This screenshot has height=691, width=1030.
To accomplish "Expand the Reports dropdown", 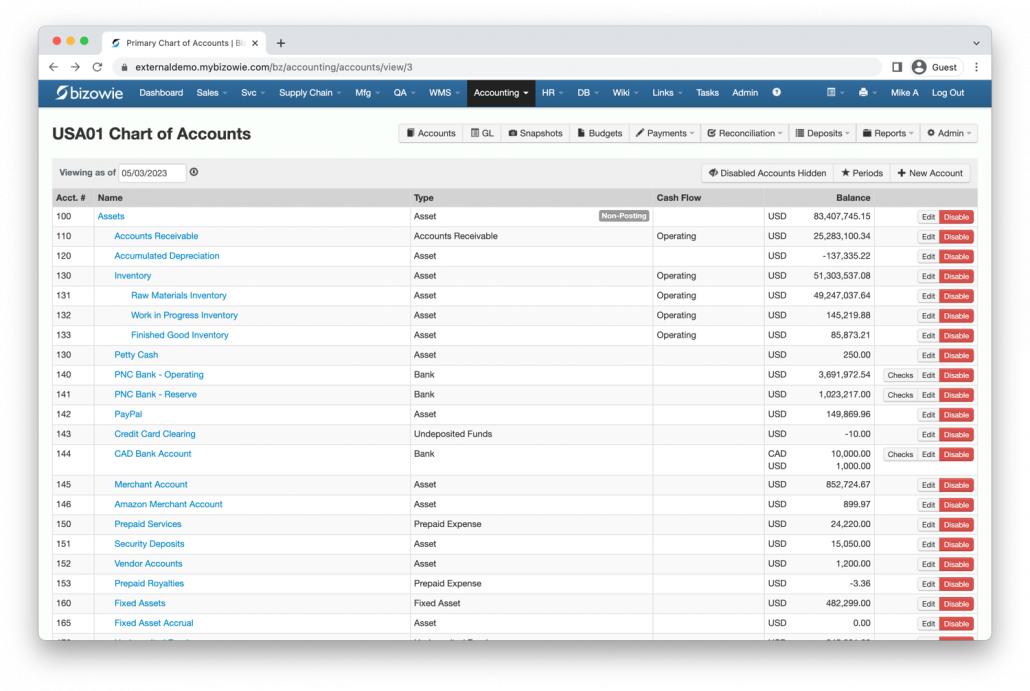I will [x=889, y=133].
